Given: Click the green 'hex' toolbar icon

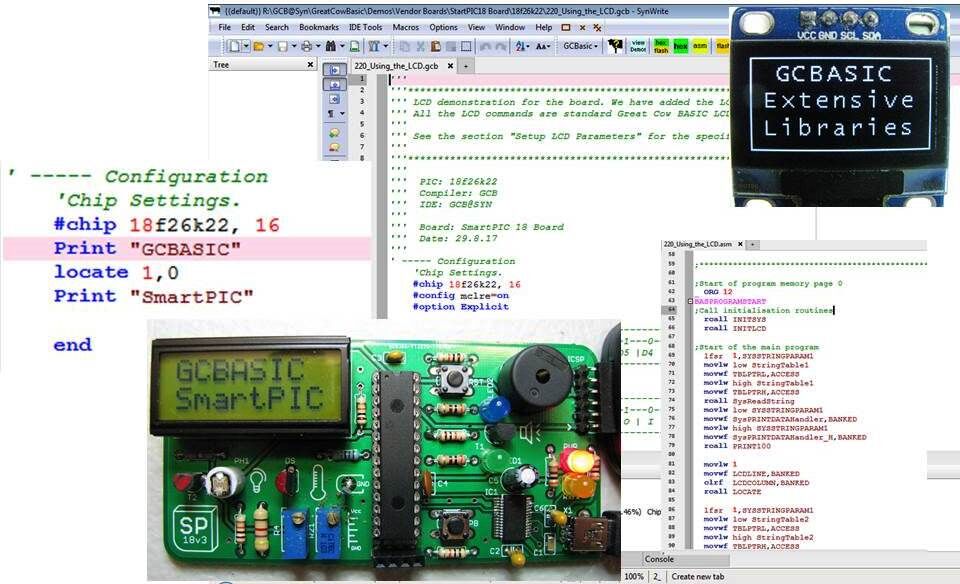Looking at the screenshot, I should tap(681, 45).
